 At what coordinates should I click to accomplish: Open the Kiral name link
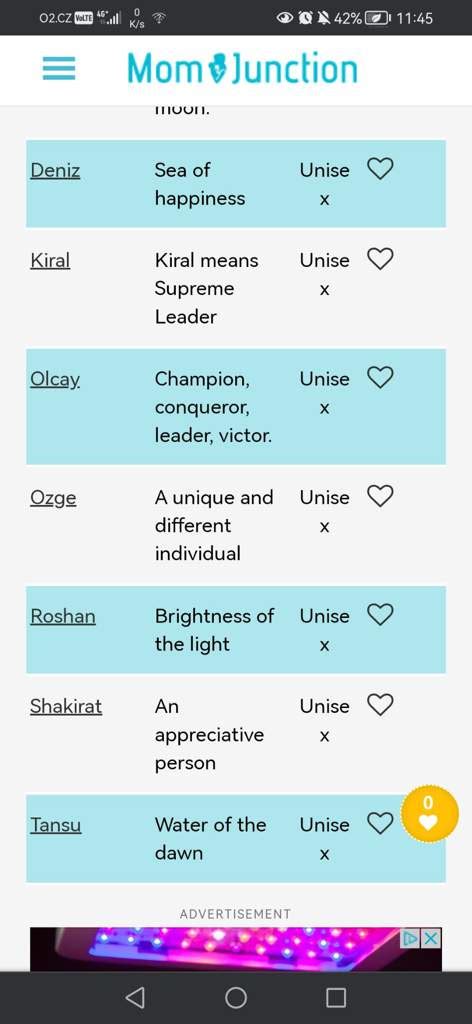click(x=50, y=261)
